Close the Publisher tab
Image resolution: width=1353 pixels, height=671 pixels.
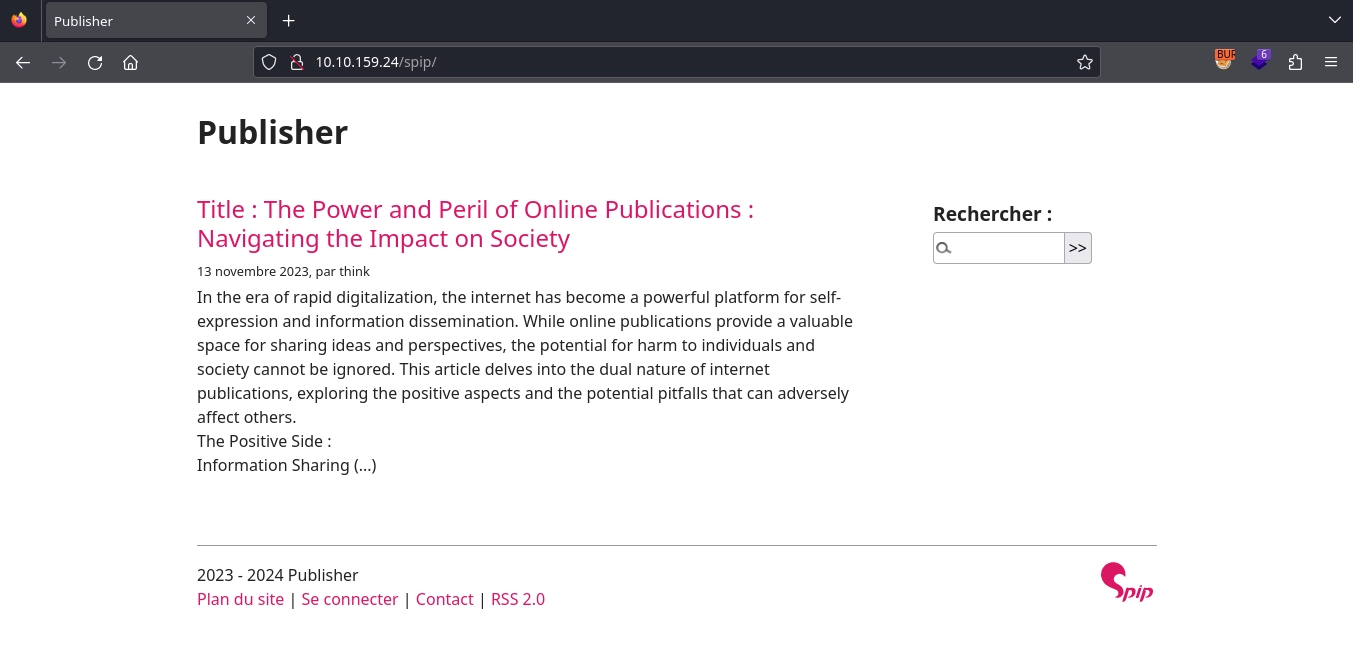point(251,20)
